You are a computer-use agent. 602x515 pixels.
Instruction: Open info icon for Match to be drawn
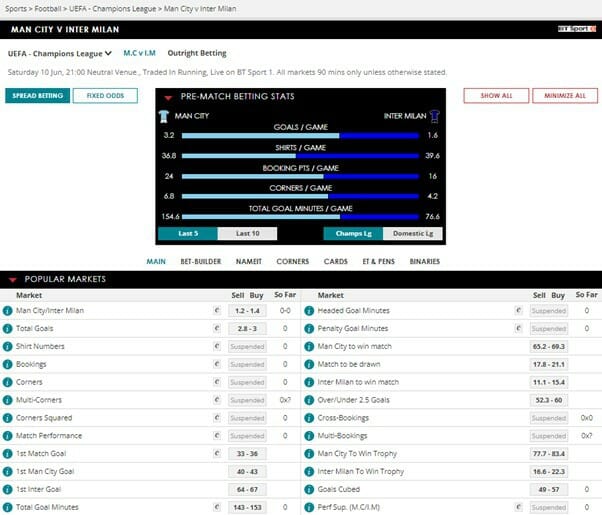tap(309, 364)
